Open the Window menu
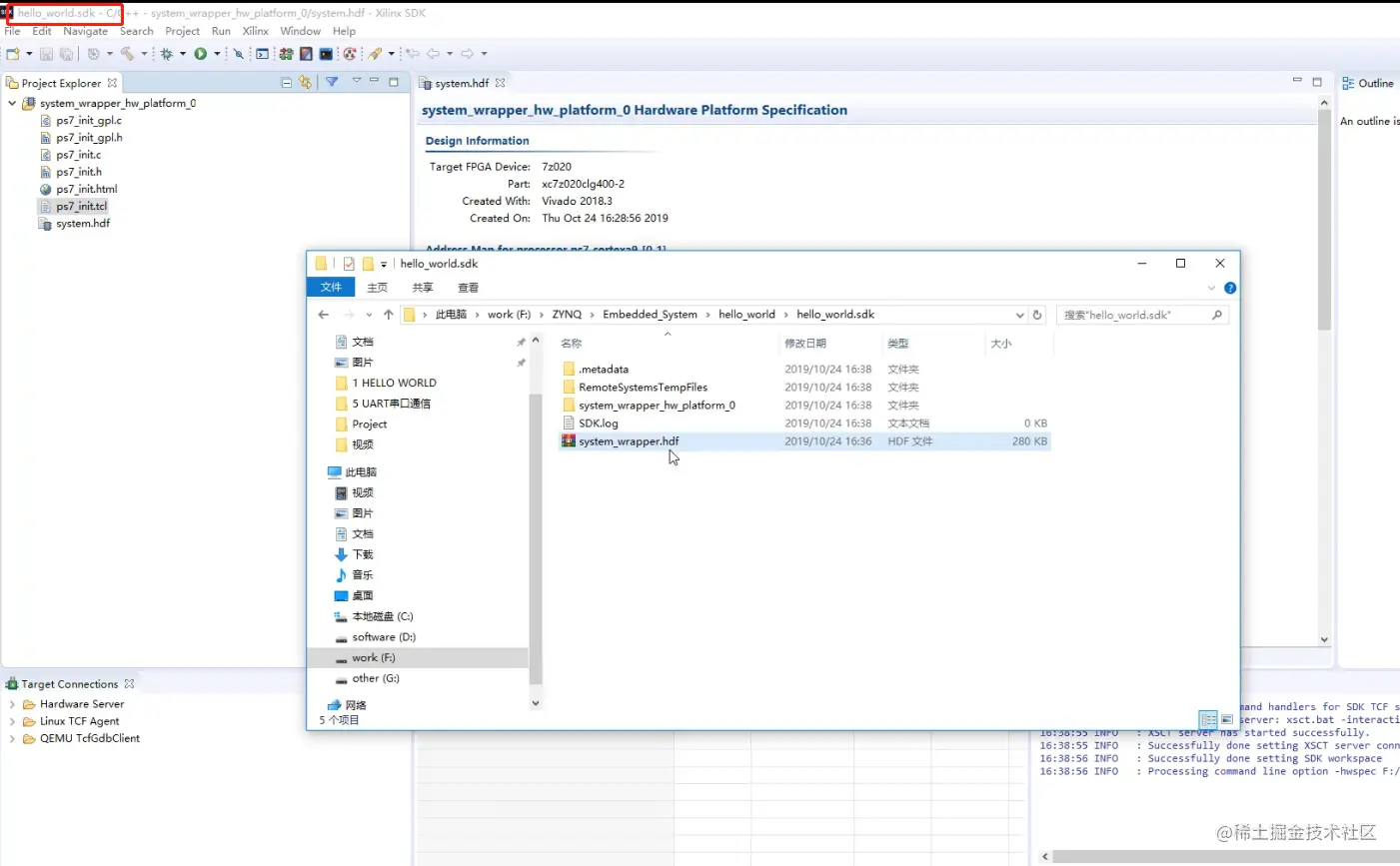The height and width of the screenshot is (866, 1400). 300,31
